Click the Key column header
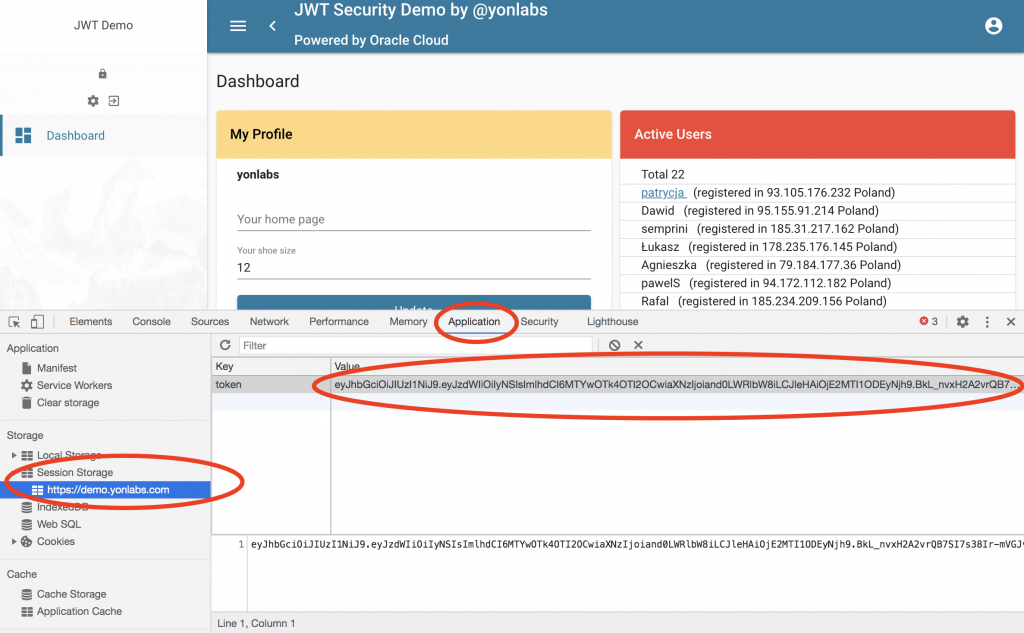 coord(271,366)
